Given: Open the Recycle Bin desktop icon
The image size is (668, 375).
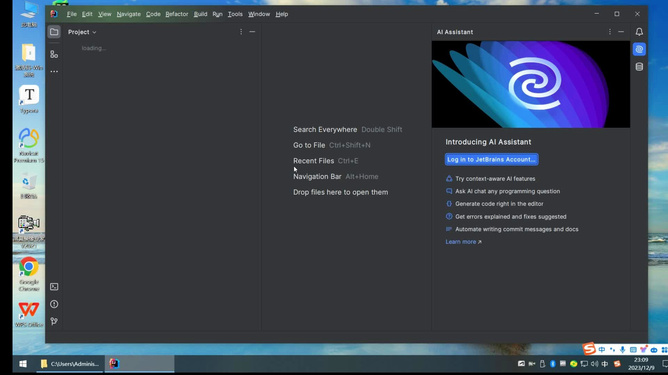Looking at the screenshot, I should (x=29, y=187).
